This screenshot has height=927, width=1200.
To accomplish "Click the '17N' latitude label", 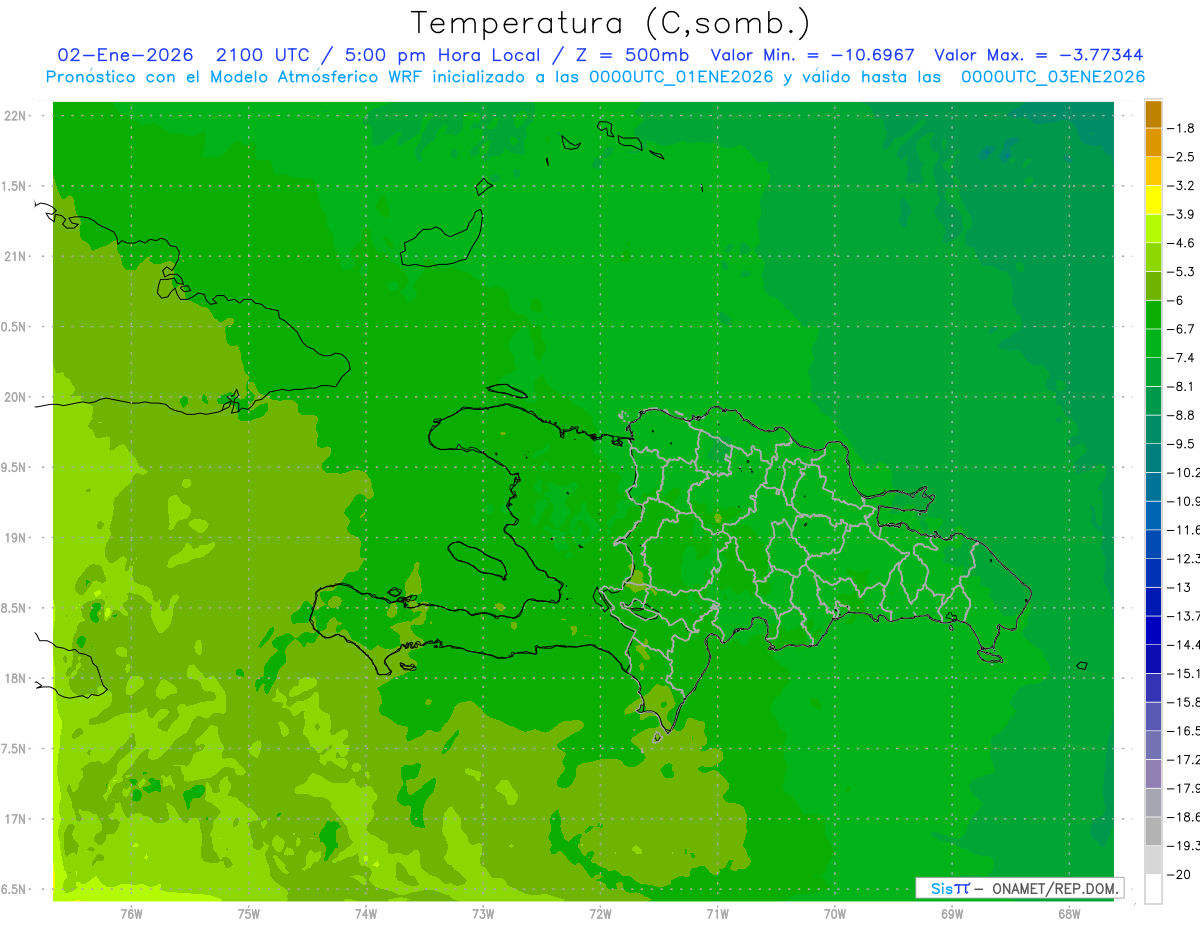I will 17,819.
